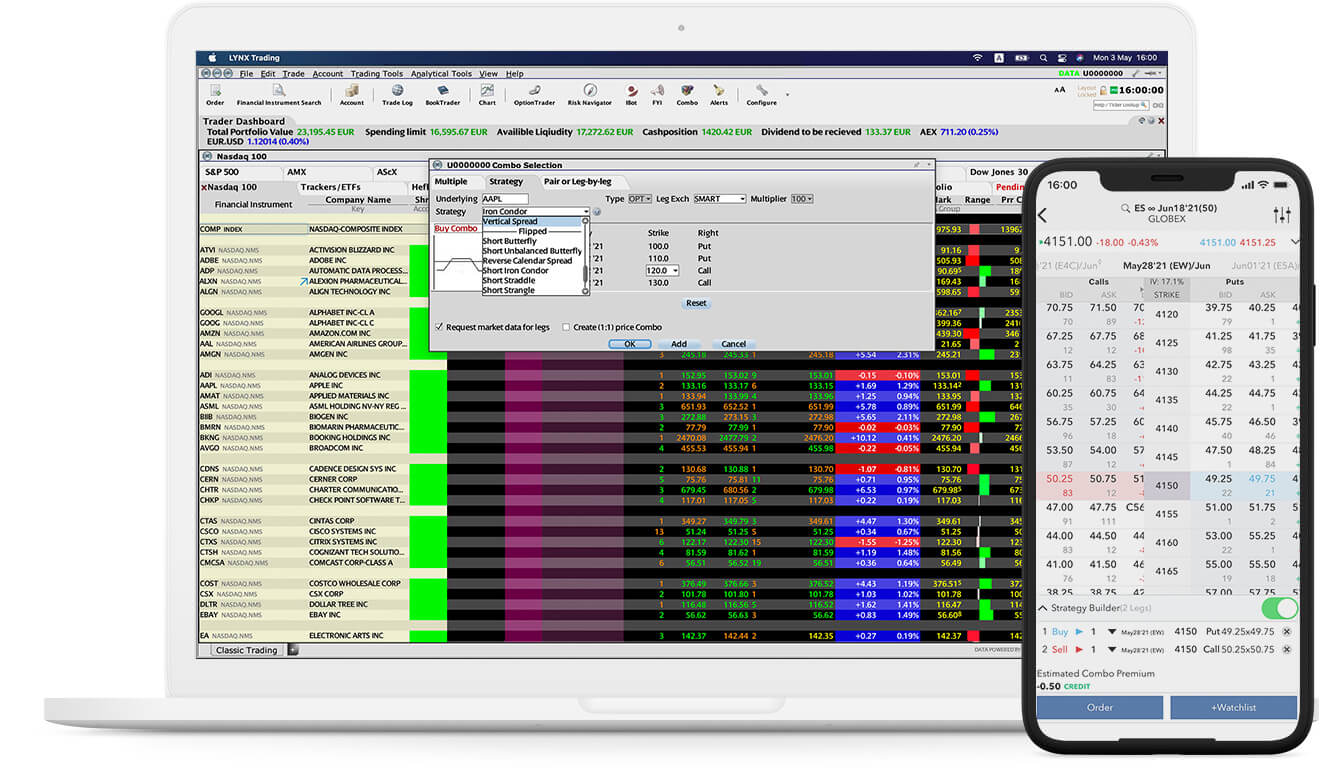Open chain settings sliders icon on phone
The width and height of the screenshot is (1328, 768).
point(1282,215)
